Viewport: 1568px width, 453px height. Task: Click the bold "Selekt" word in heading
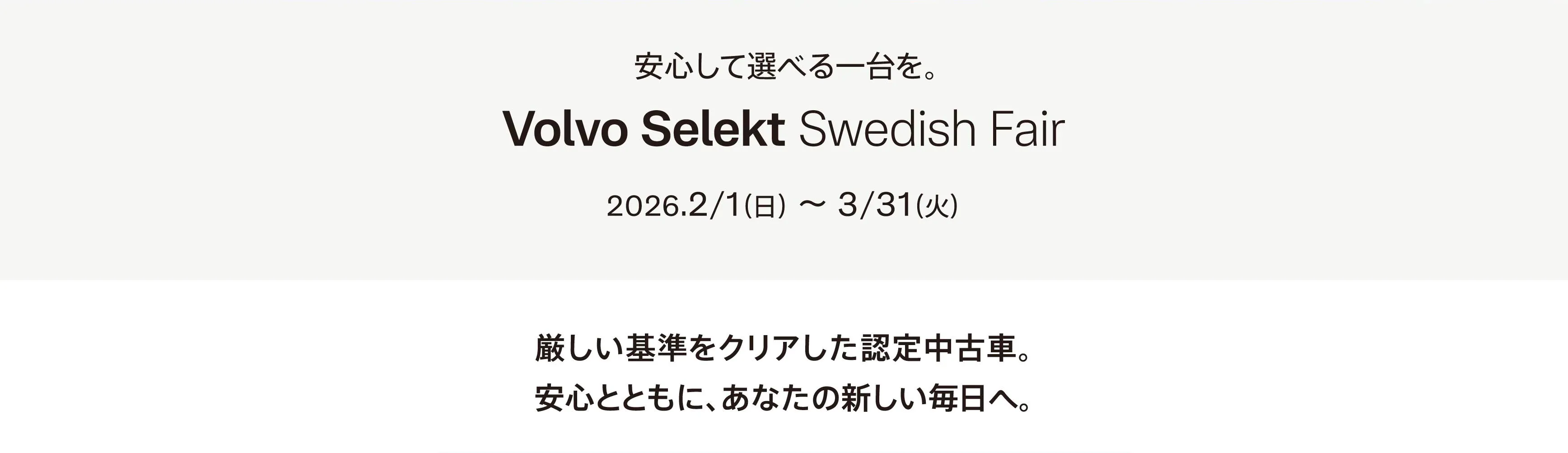pos(713,129)
